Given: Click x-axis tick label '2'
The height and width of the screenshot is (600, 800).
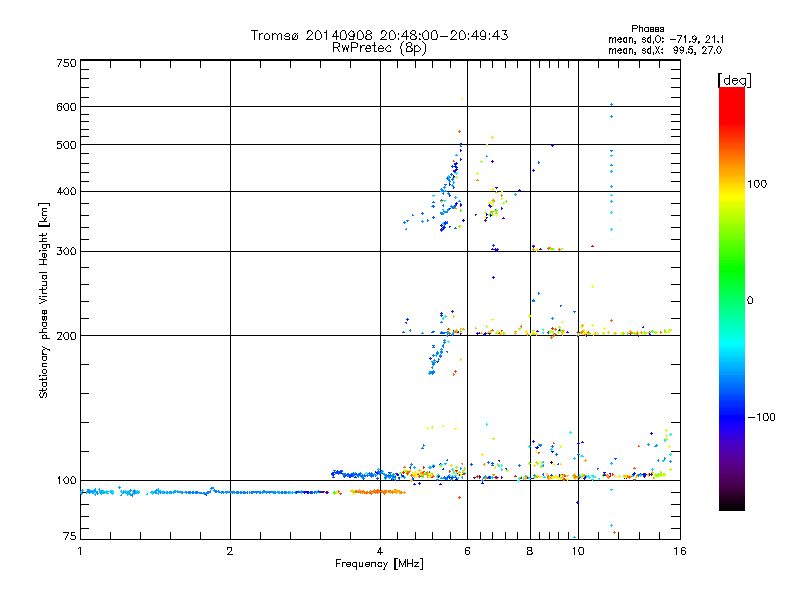Looking at the screenshot, I should (x=230, y=551).
